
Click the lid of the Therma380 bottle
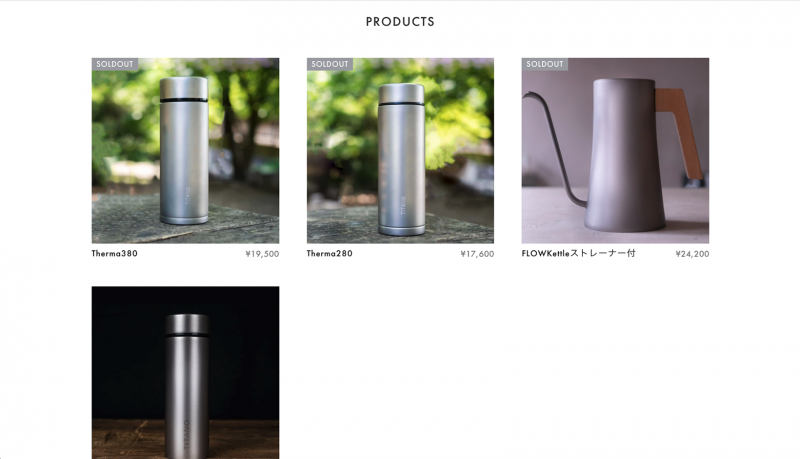point(184,88)
